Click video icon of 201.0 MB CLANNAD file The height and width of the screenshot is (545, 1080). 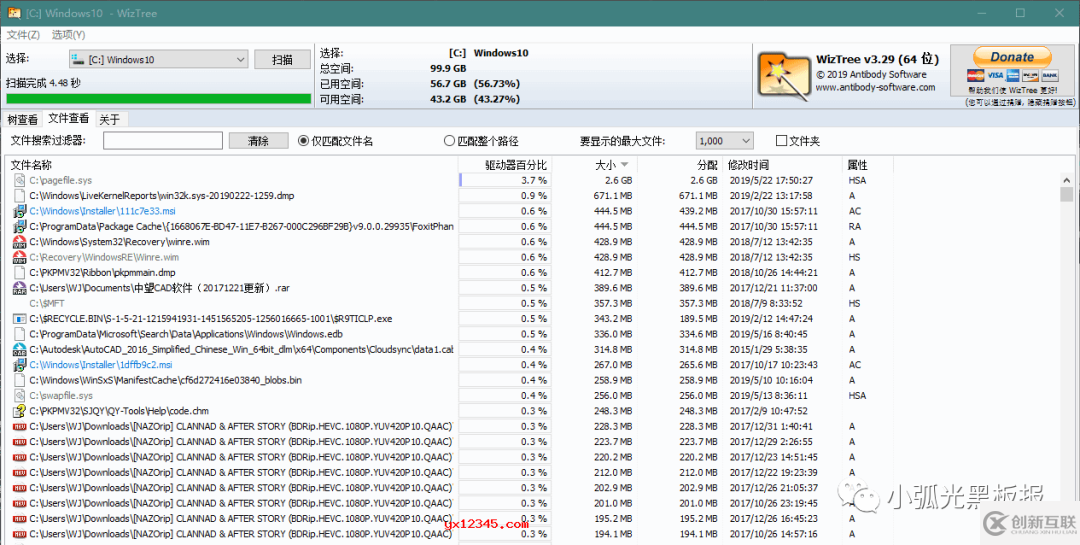pyautogui.click(x=19, y=504)
